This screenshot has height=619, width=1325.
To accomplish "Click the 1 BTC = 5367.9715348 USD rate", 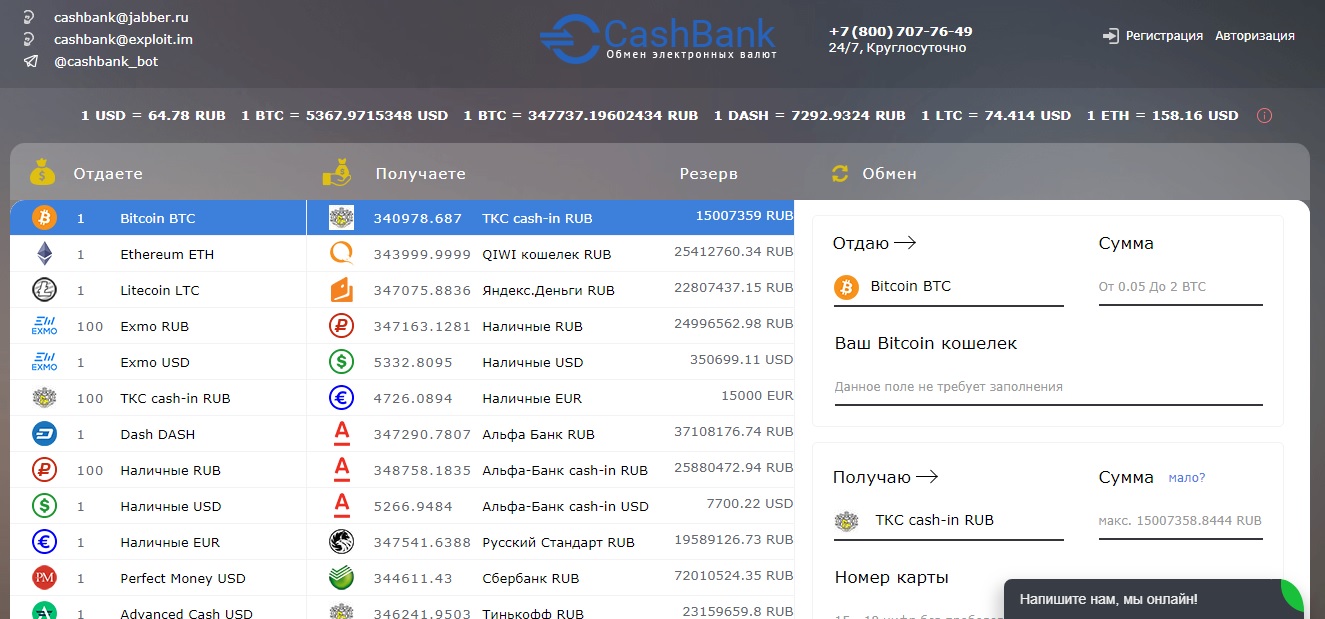I will click(344, 116).
